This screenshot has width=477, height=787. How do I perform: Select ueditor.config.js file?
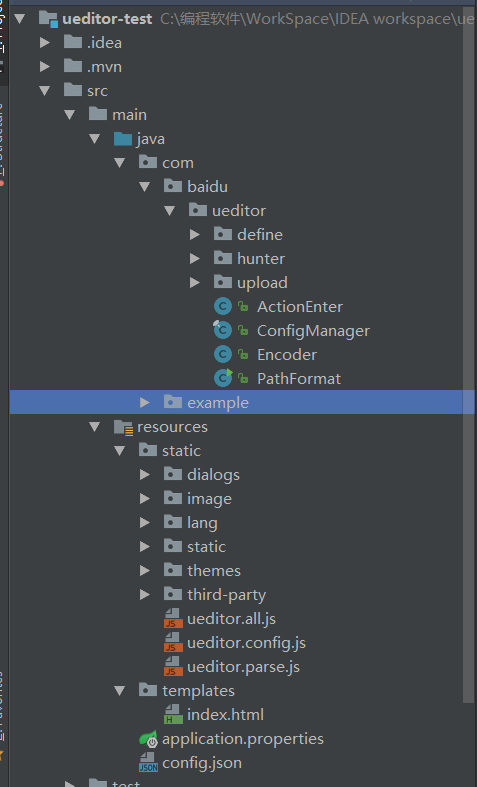pos(246,643)
